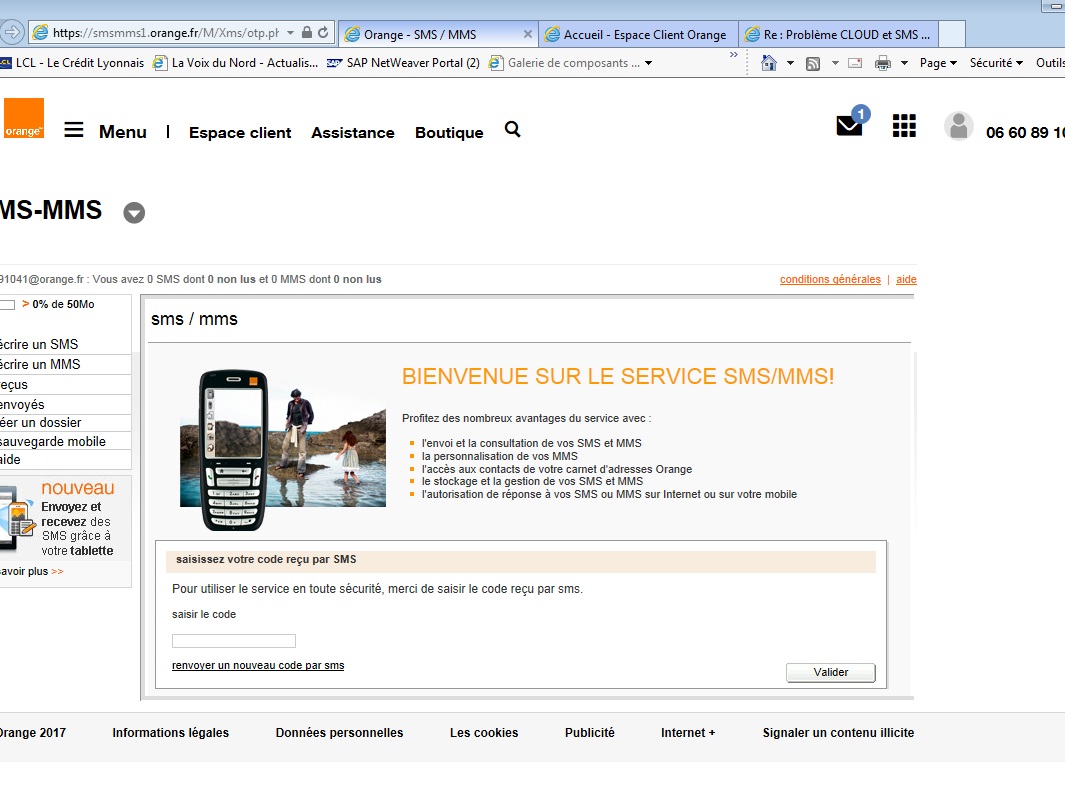Select the Orange - SMS / MMS tab
Image resolution: width=1065 pixels, height=786 pixels.
(438, 34)
